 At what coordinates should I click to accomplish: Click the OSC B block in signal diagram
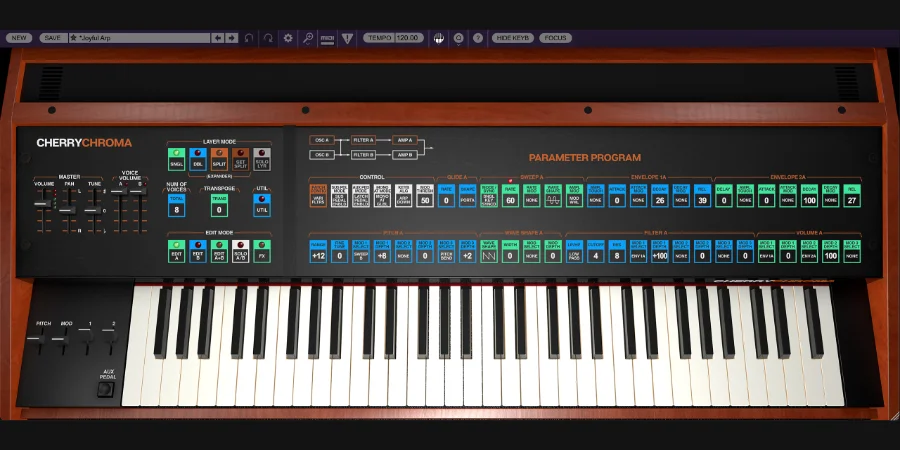[x=322, y=155]
